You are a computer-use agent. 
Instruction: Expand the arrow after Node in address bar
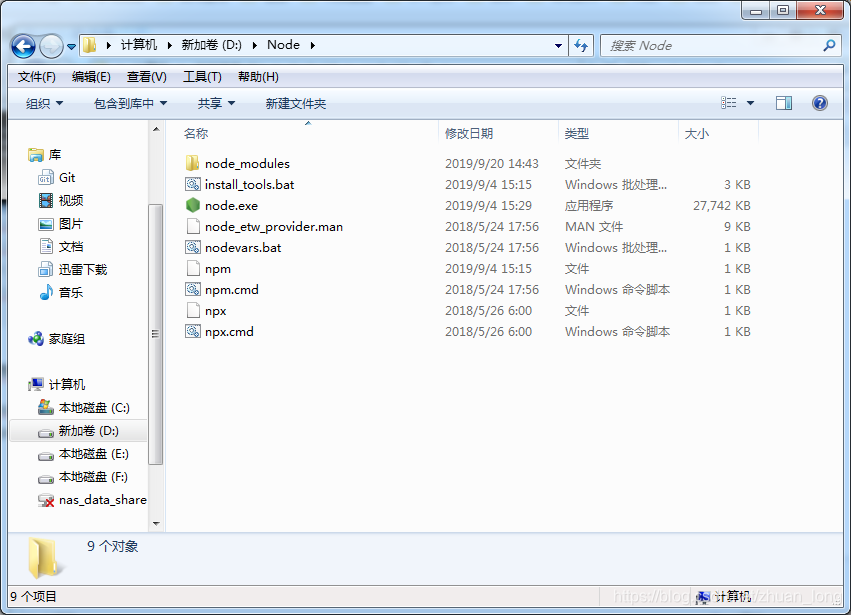[313, 45]
